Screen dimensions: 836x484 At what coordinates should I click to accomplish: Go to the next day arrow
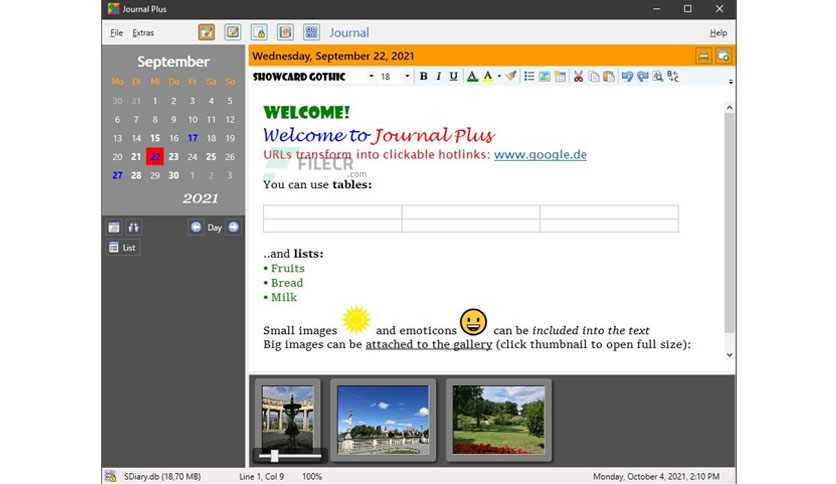(233, 227)
